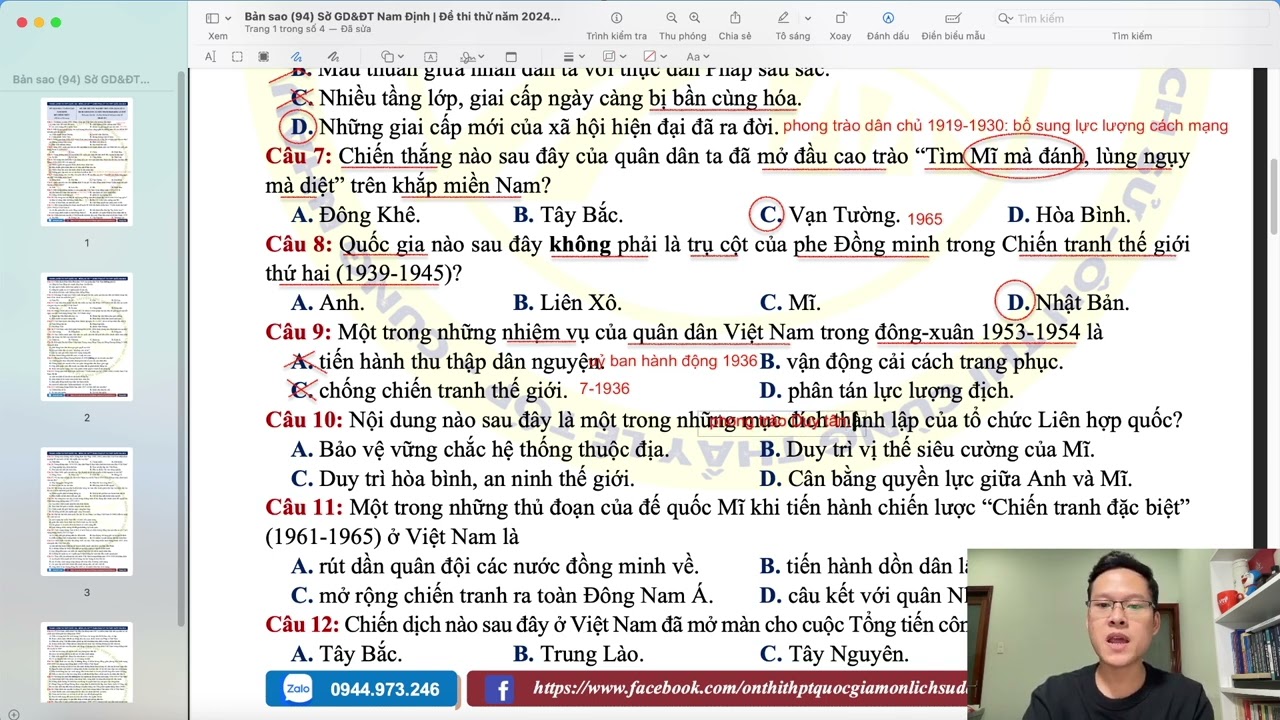Image resolution: width=1280 pixels, height=720 pixels.
Task: Open the fill color dropdown
Action: [x=654, y=57]
